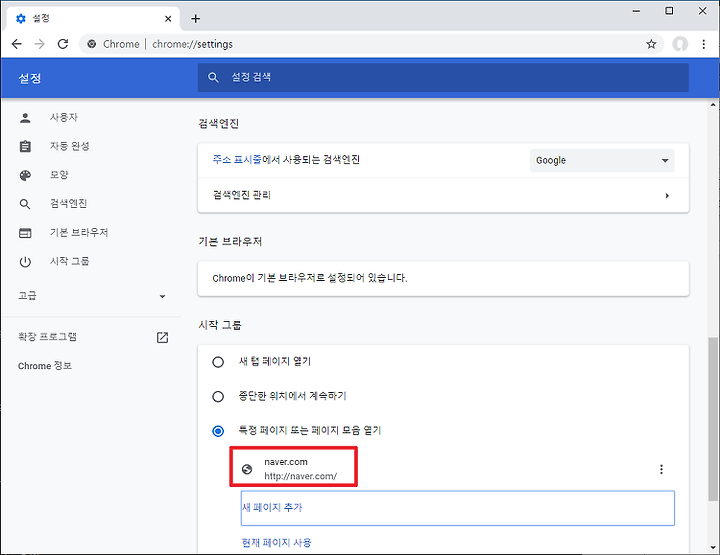
Task: Open 확장 프로그램 link in sidebar
Action: (47, 337)
